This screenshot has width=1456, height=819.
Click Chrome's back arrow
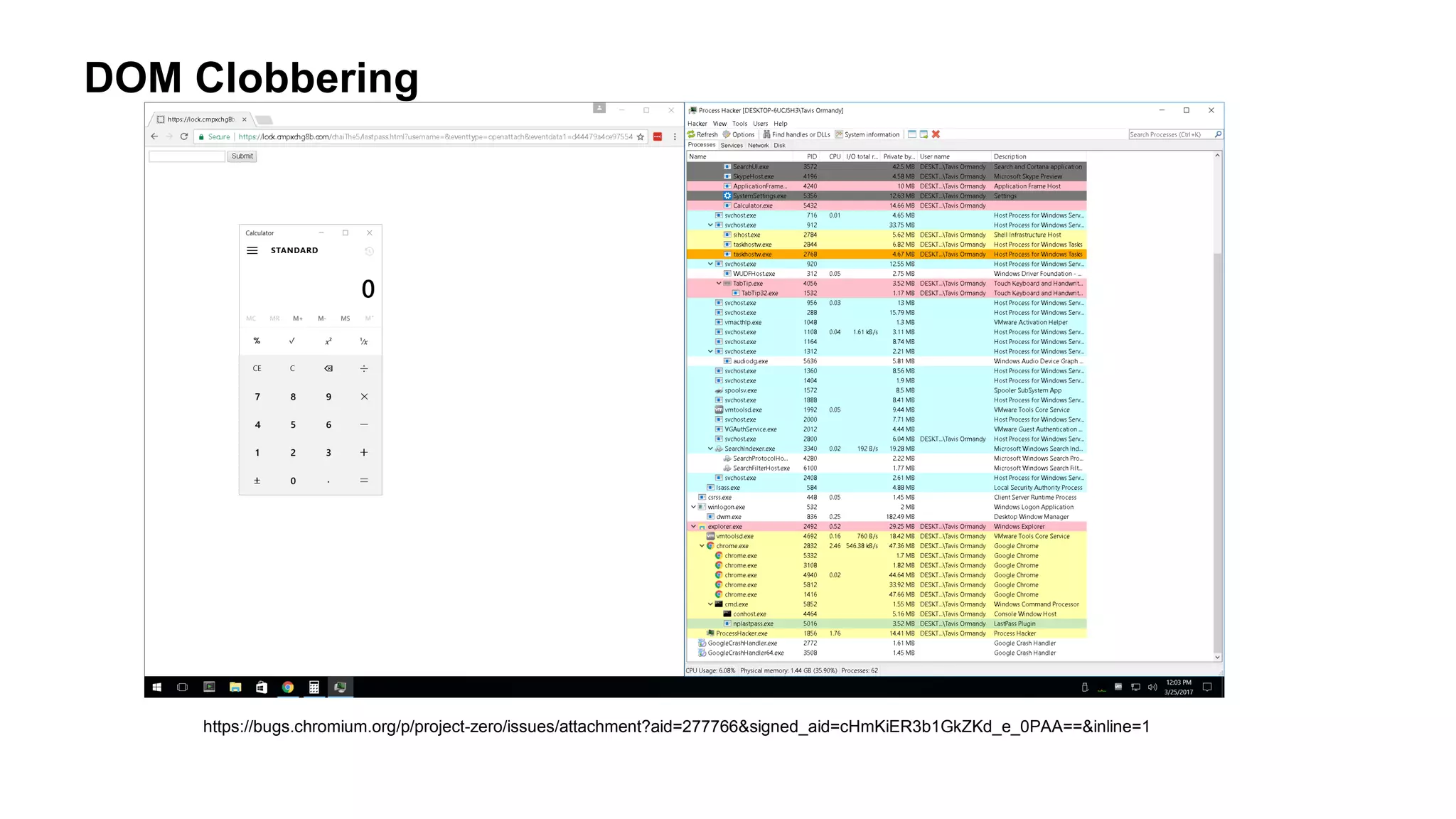[154, 136]
